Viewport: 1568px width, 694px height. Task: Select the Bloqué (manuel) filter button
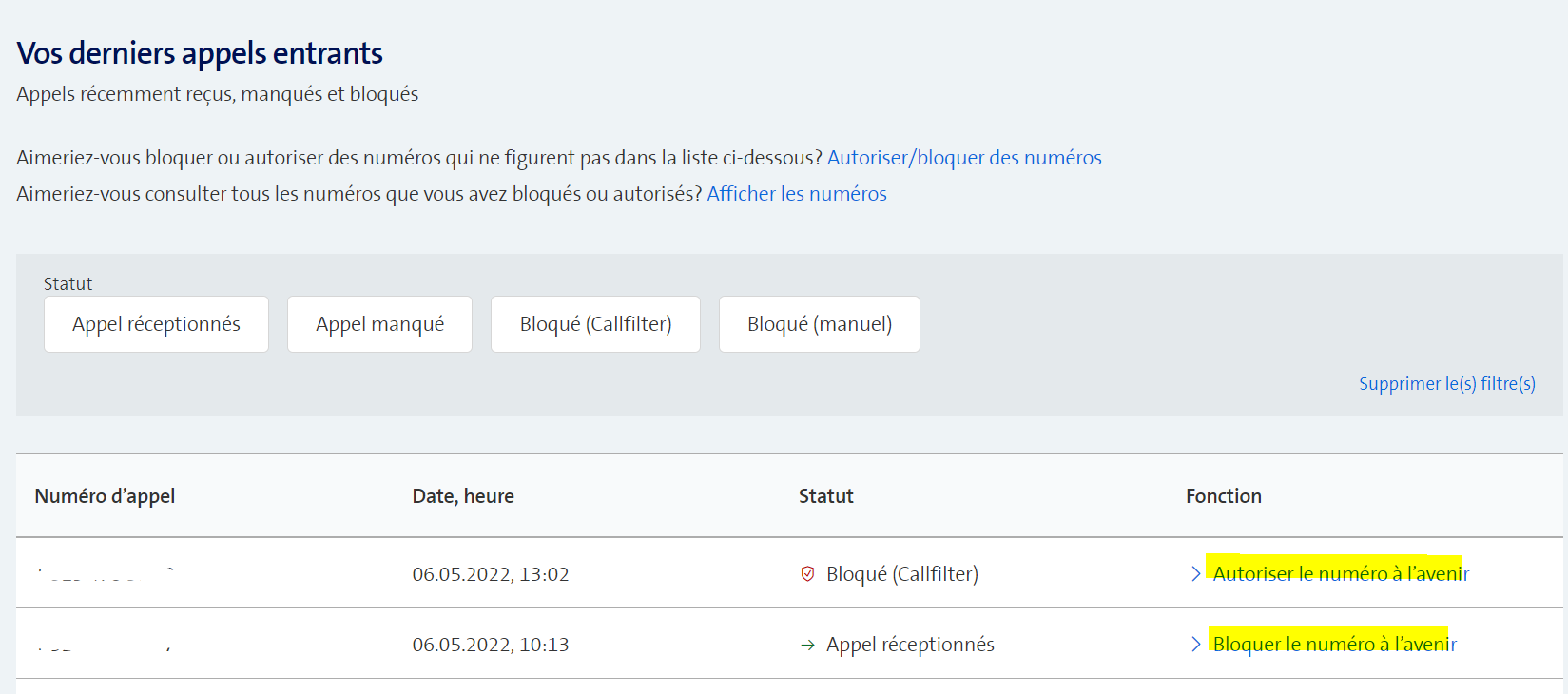pos(819,324)
